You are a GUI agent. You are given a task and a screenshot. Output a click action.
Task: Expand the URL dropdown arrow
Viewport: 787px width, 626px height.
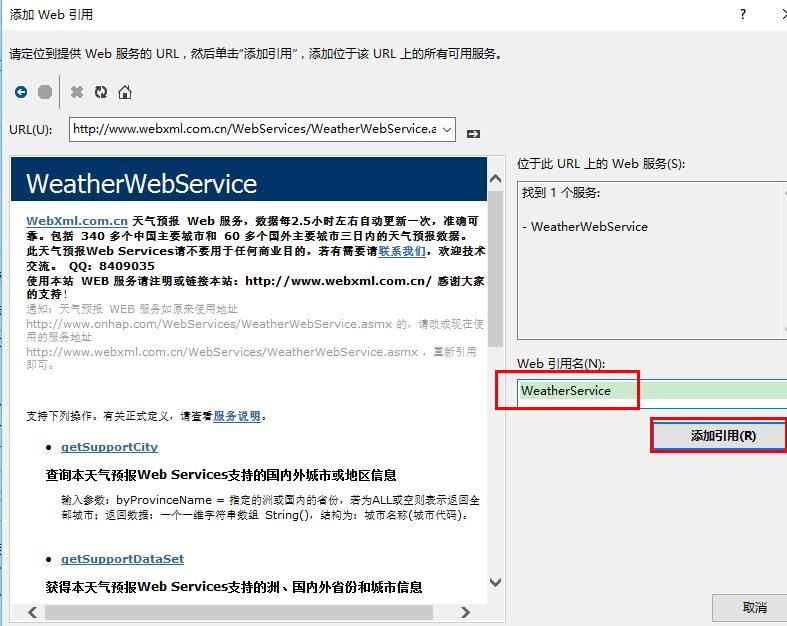pos(447,130)
